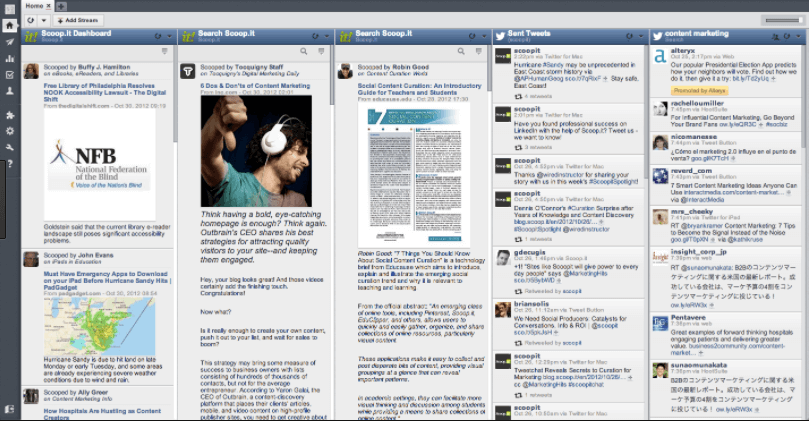Click Robin Good's avatar in Scoop.it stream
Screen dimensions: 809x421
tap(345, 71)
